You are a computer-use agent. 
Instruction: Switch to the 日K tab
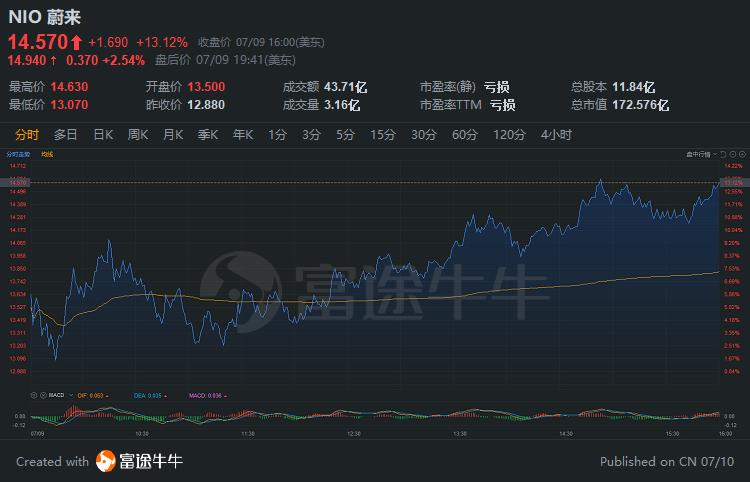coord(103,135)
